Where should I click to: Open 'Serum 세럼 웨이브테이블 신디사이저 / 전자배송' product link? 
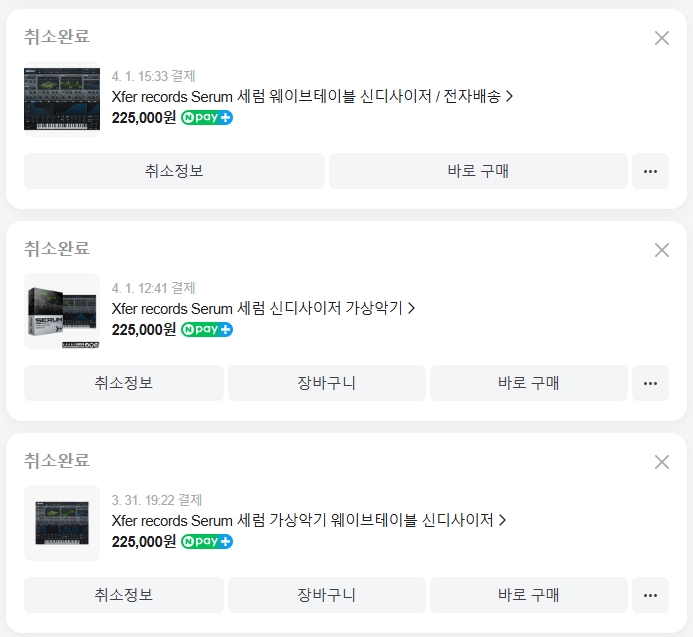point(312,96)
